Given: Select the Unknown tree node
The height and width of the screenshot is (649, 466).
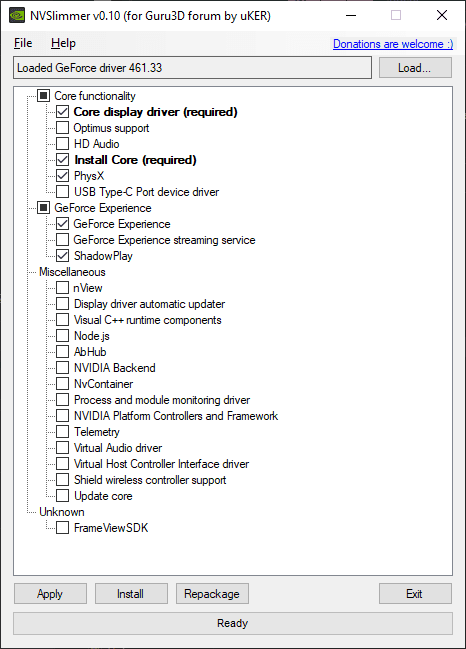Looking at the screenshot, I should point(62,512).
